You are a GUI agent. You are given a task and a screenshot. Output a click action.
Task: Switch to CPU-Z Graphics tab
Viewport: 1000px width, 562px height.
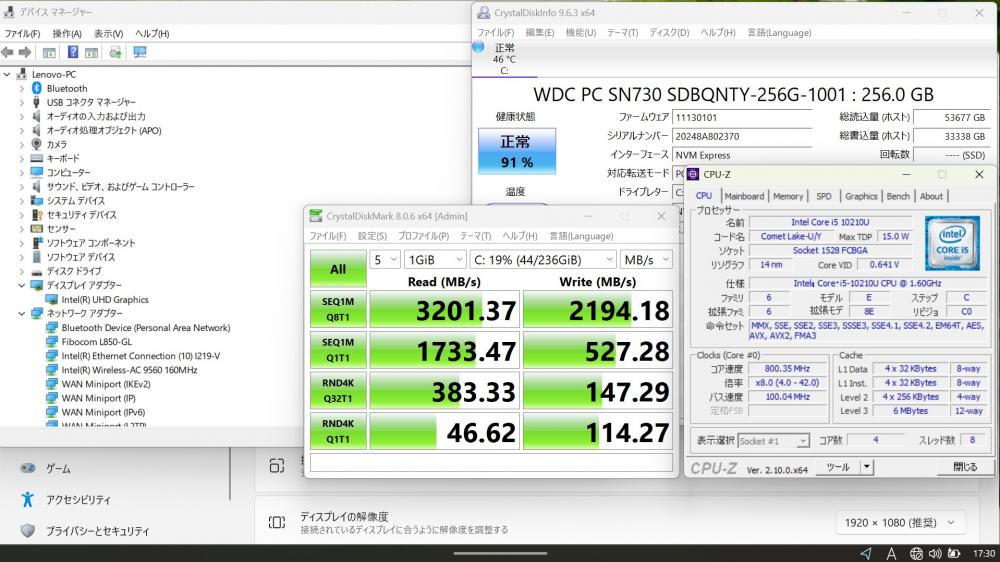861,196
